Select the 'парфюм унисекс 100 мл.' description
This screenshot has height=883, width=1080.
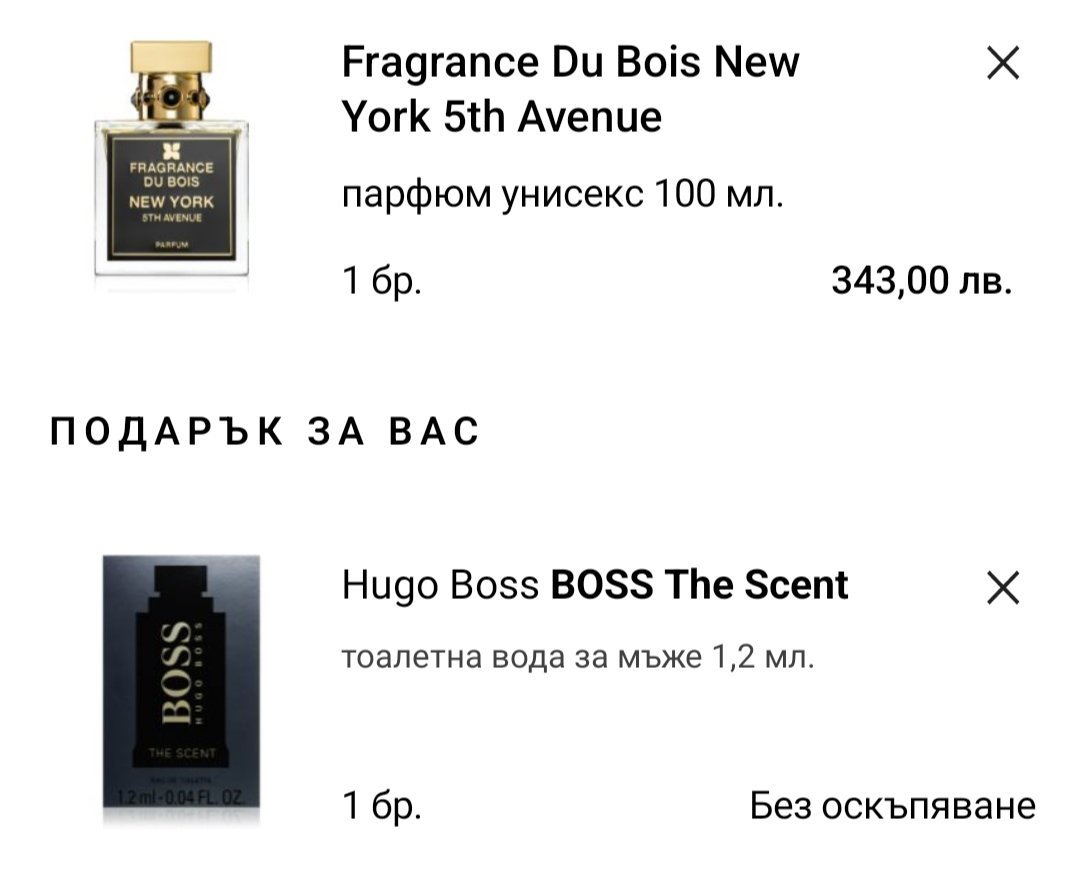pos(563,194)
